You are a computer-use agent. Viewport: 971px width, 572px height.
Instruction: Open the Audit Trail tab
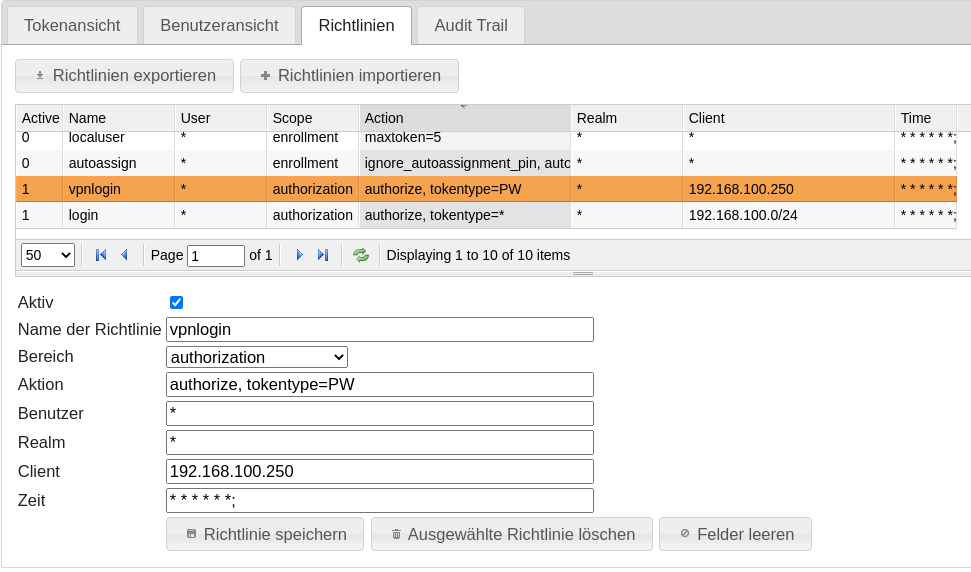tap(470, 26)
